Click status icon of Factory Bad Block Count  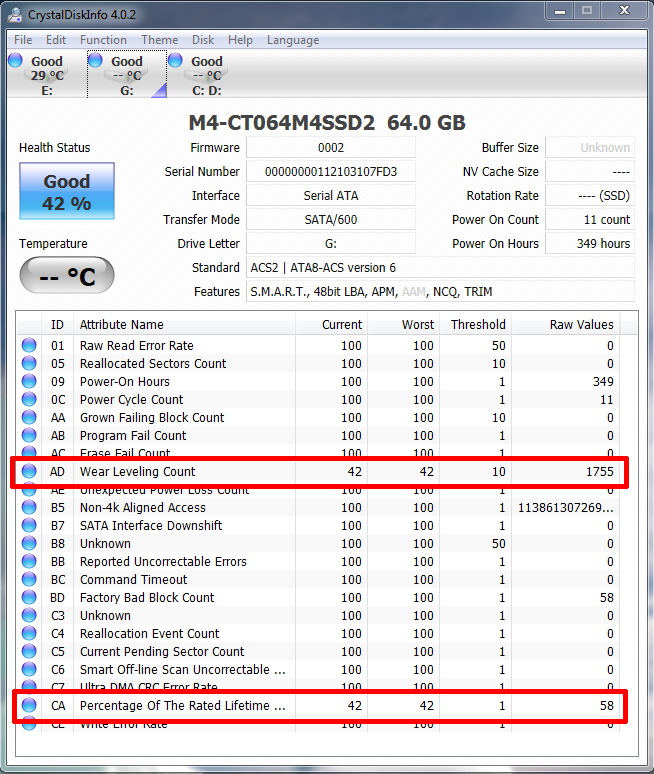pos(29,597)
